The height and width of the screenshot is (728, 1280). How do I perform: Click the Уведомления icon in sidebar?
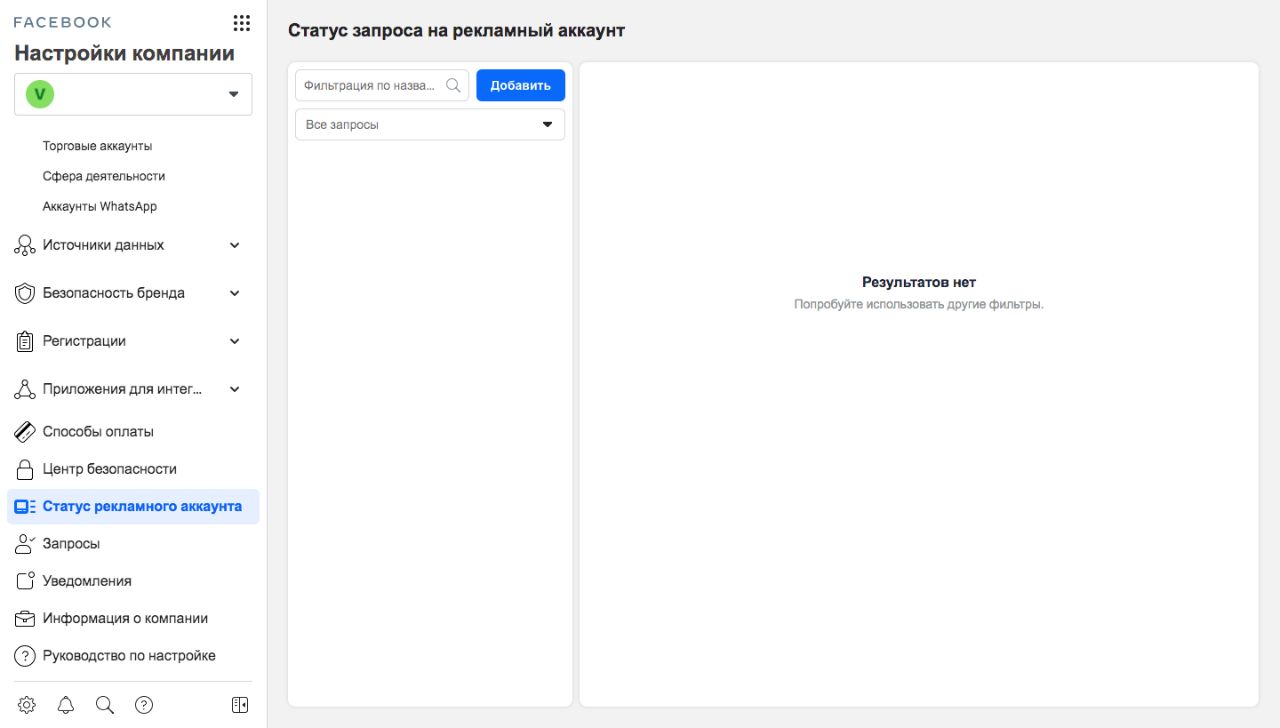[25, 581]
